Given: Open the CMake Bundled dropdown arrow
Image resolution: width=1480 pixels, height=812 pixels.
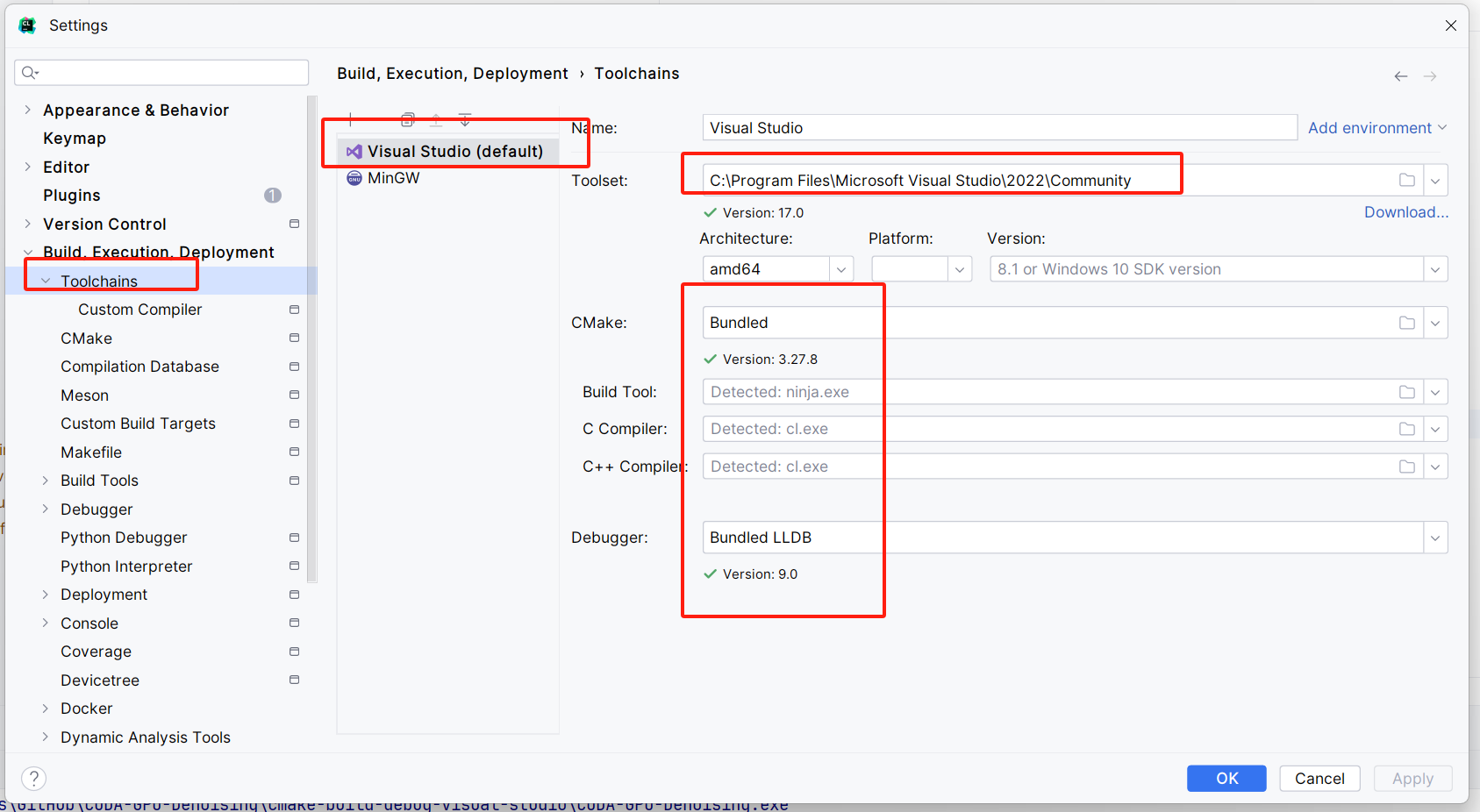Looking at the screenshot, I should pos(1435,323).
